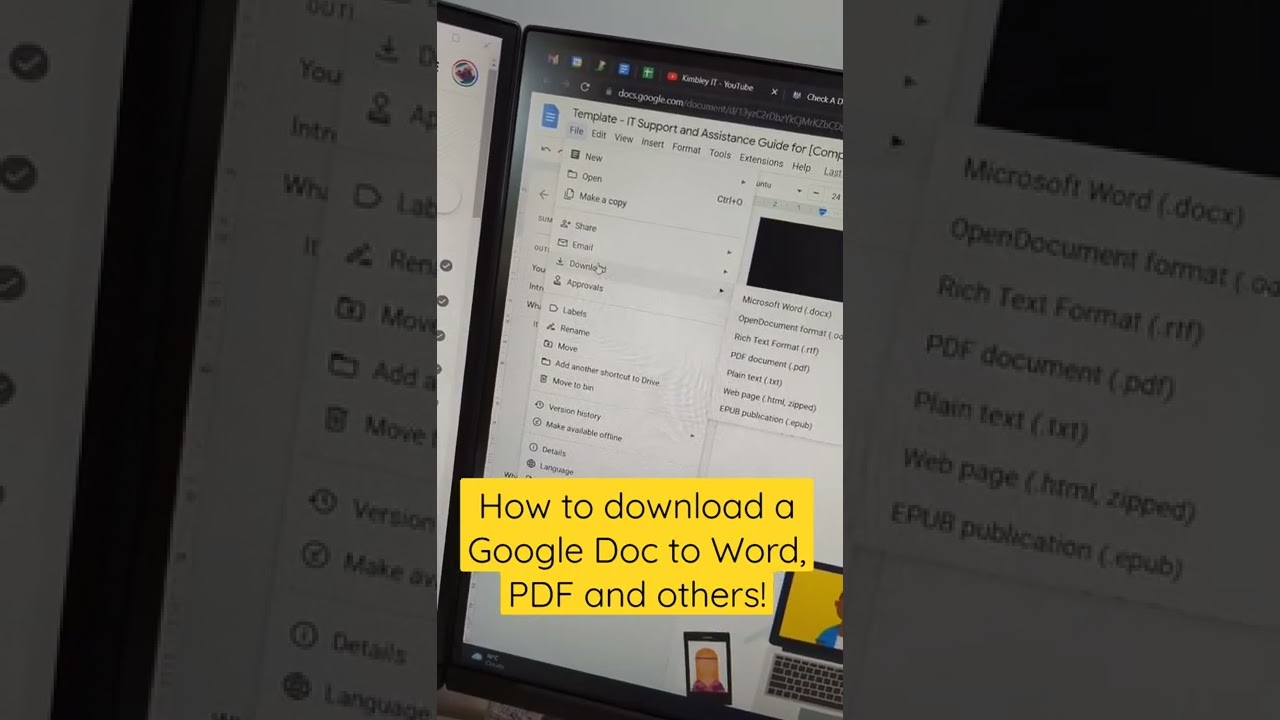This screenshot has width=1280, height=720.
Task: Download as Rich Text Format (.rtf)
Action: pyautogui.click(x=777, y=344)
